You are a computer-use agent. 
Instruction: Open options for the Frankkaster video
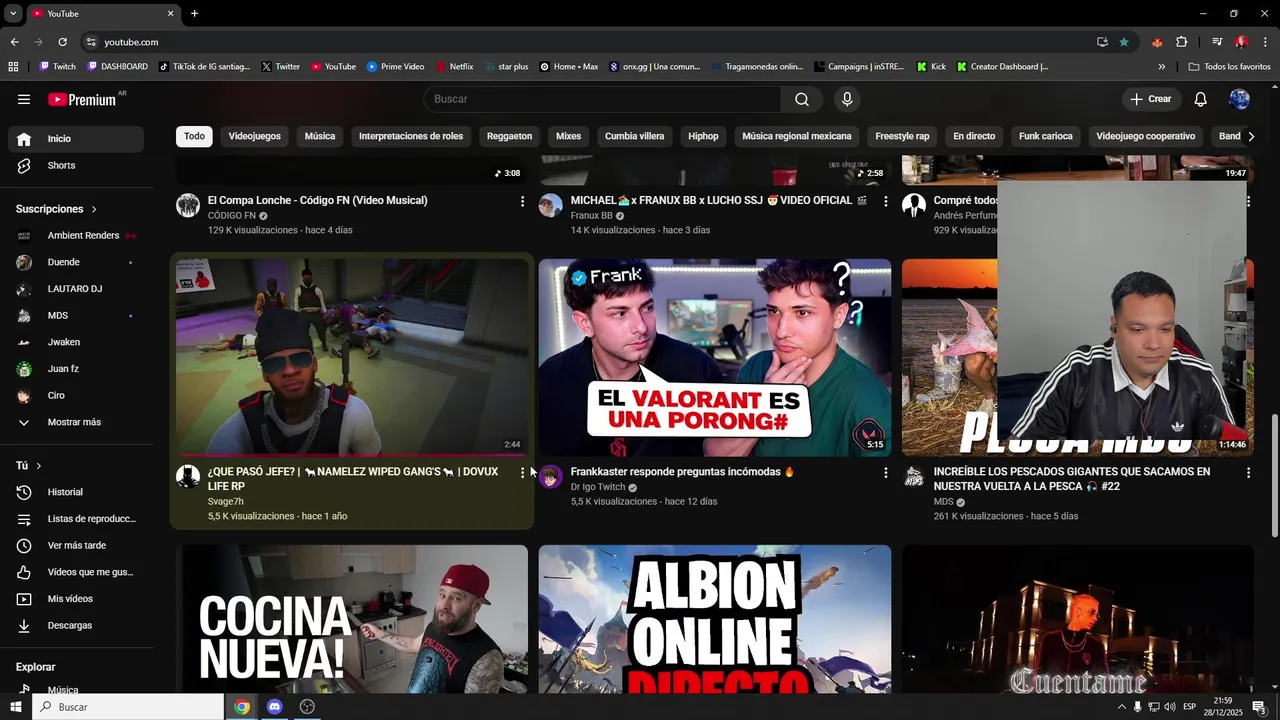click(885, 472)
